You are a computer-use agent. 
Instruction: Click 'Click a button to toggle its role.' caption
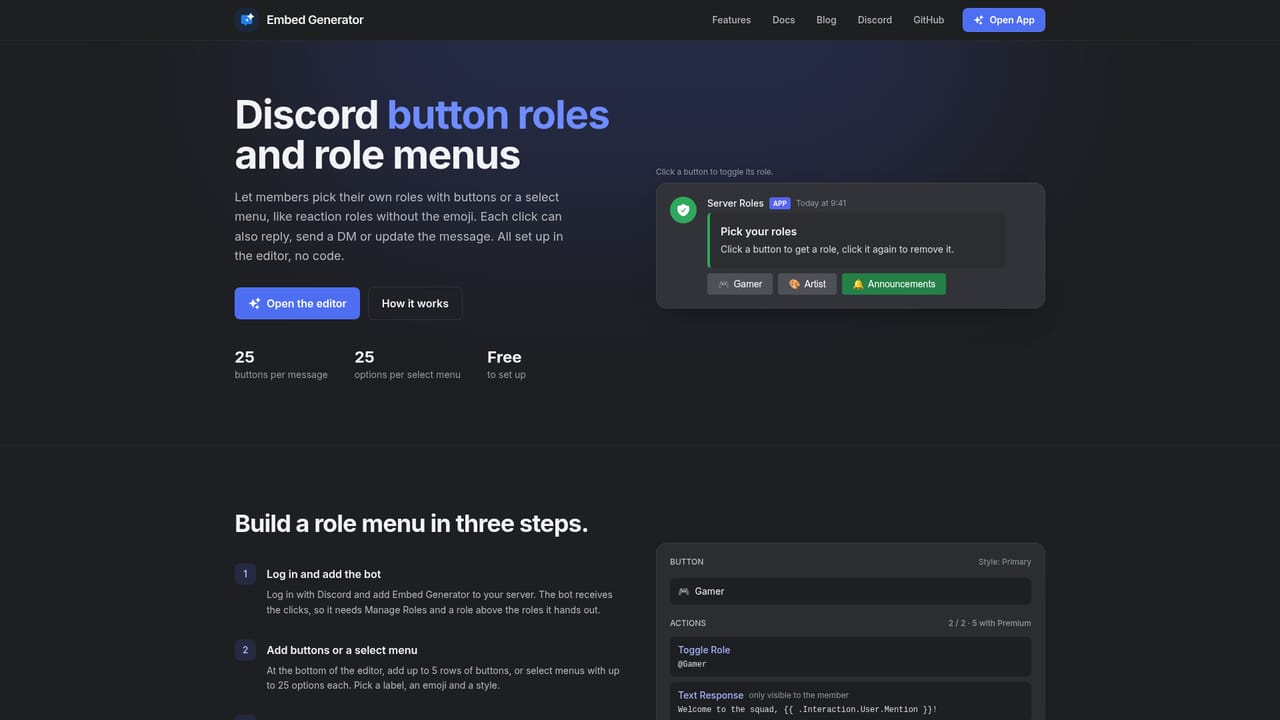tap(714, 172)
